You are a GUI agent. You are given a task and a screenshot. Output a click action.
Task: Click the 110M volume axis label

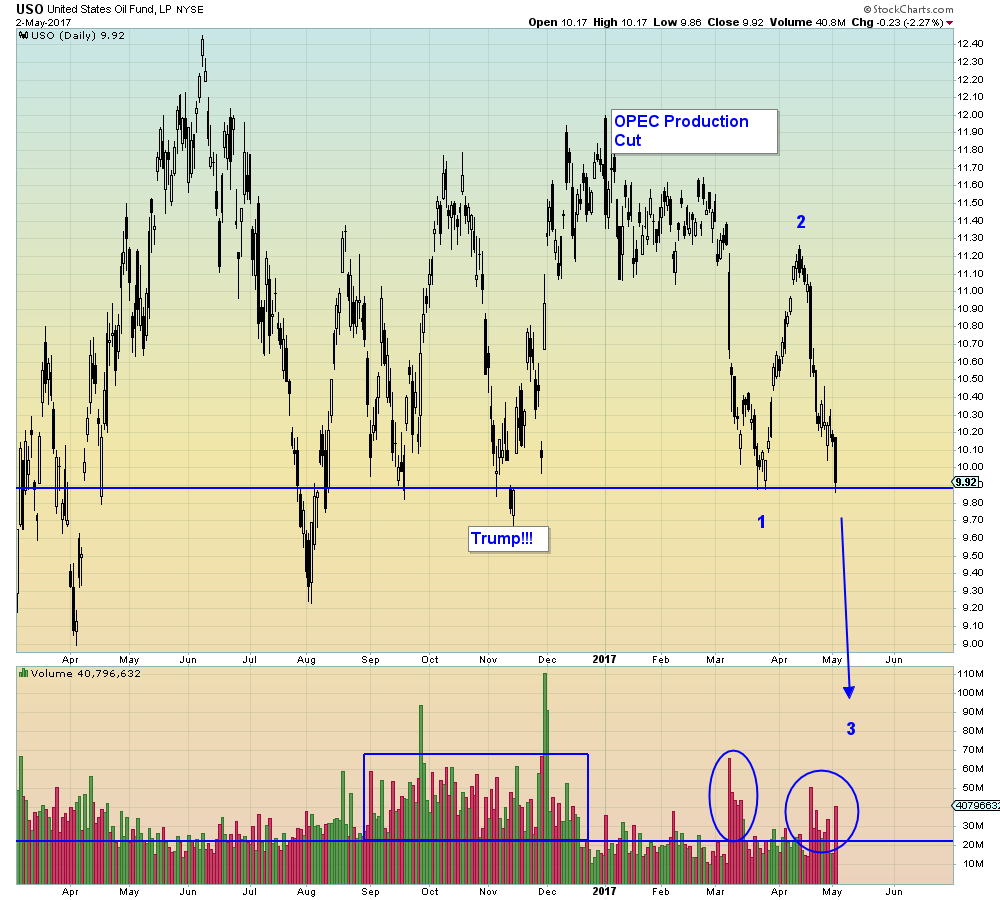coord(970,674)
